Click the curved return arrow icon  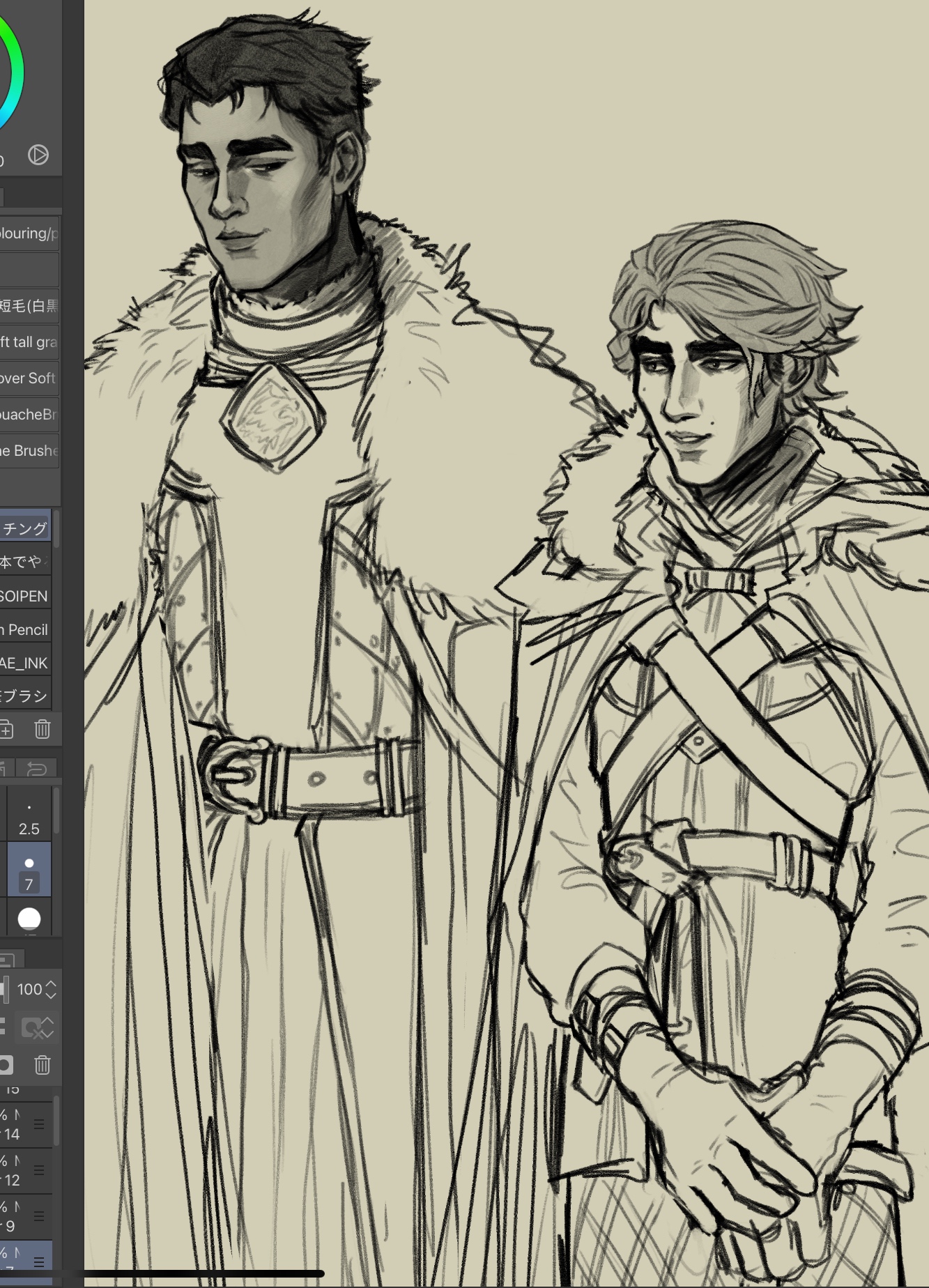[x=36, y=769]
